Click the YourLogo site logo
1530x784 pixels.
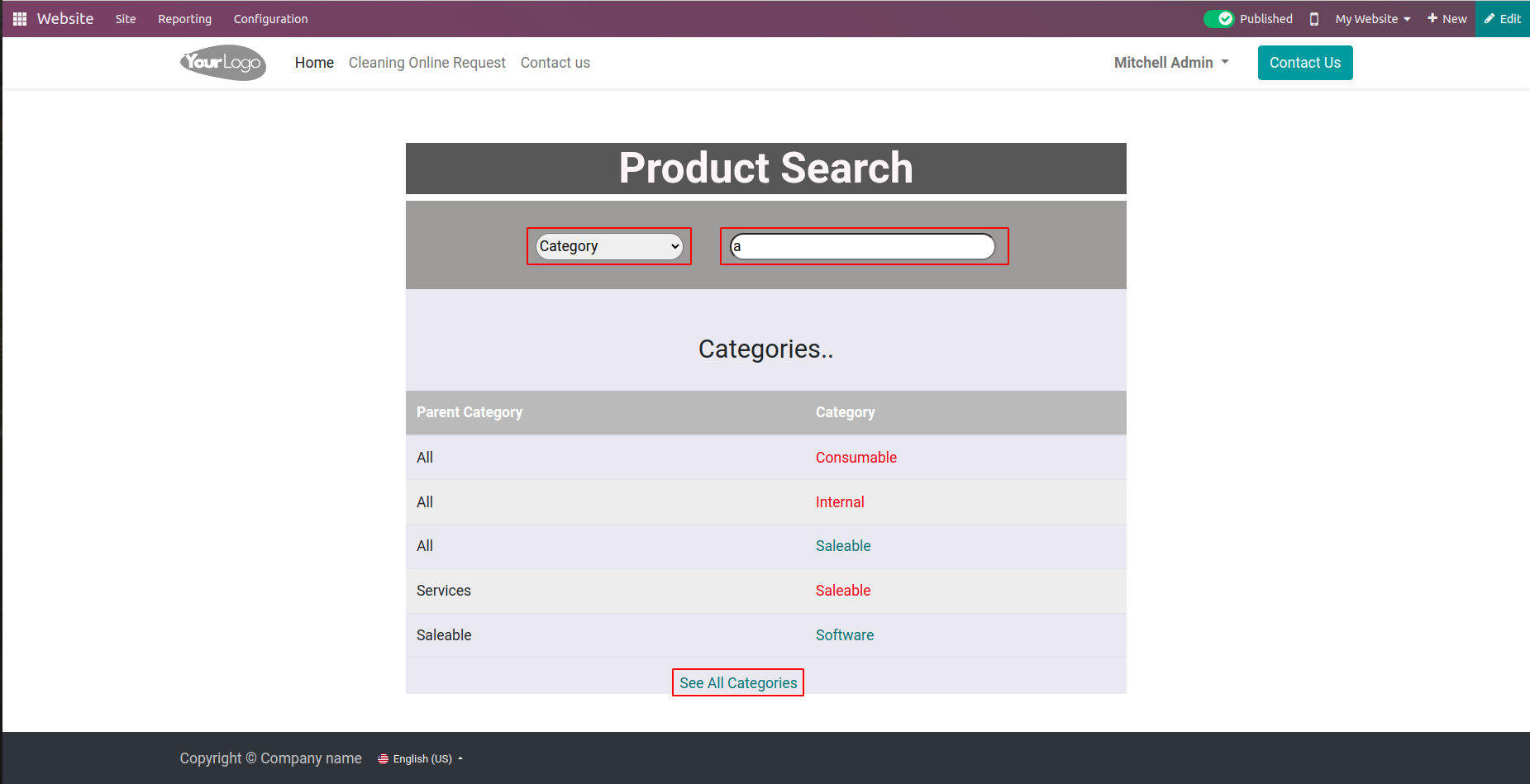pyautogui.click(x=223, y=63)
